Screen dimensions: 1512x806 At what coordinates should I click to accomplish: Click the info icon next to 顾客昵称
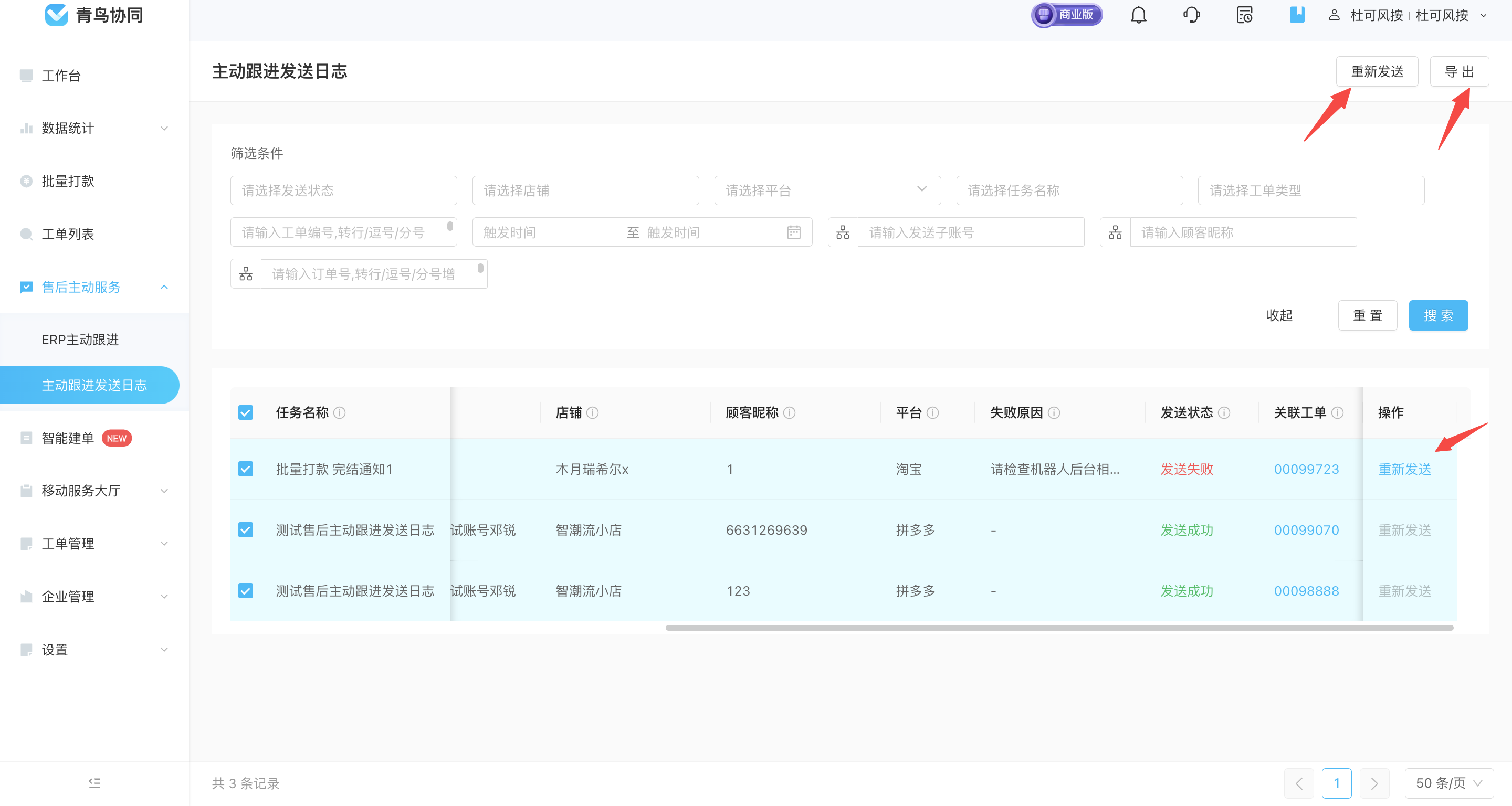pos(790,412)
